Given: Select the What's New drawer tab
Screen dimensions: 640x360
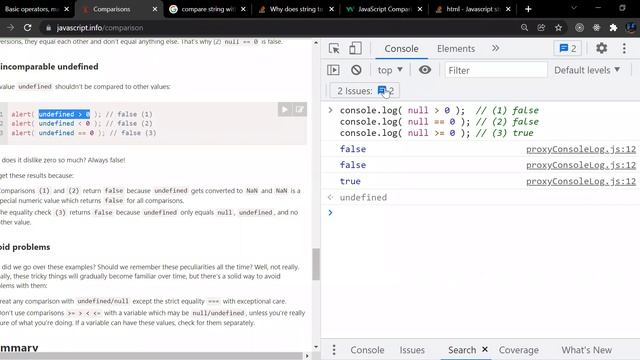Looking at the screenshot, I should coord(586,350).
